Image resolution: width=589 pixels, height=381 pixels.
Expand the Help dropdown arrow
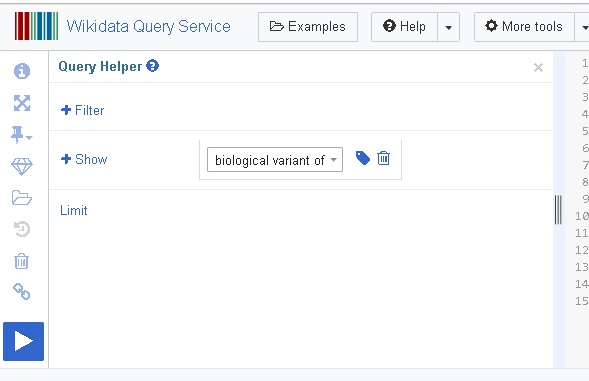coord(449,27)
